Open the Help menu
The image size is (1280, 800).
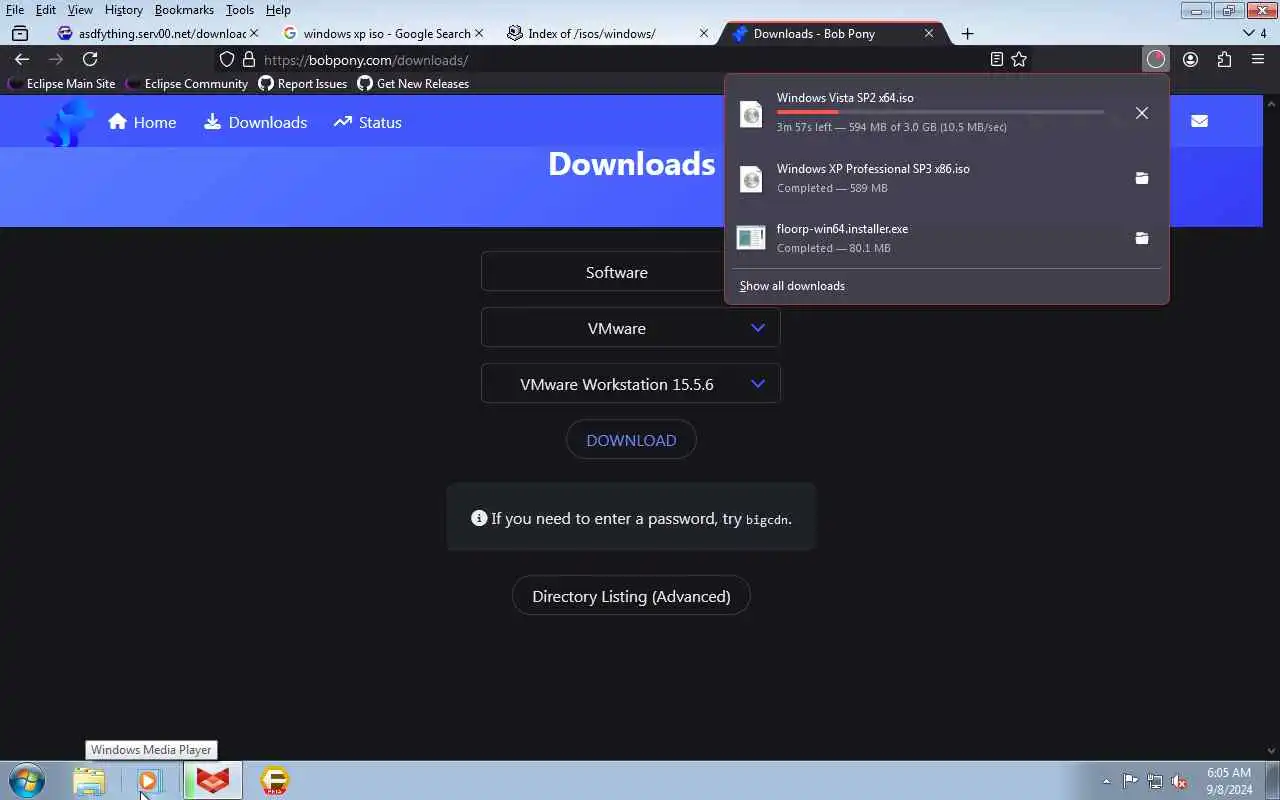(278, 10)
